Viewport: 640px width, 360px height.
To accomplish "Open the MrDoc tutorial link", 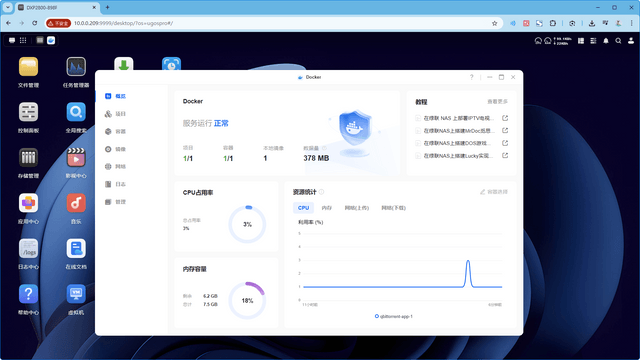I will coord(459,131).
